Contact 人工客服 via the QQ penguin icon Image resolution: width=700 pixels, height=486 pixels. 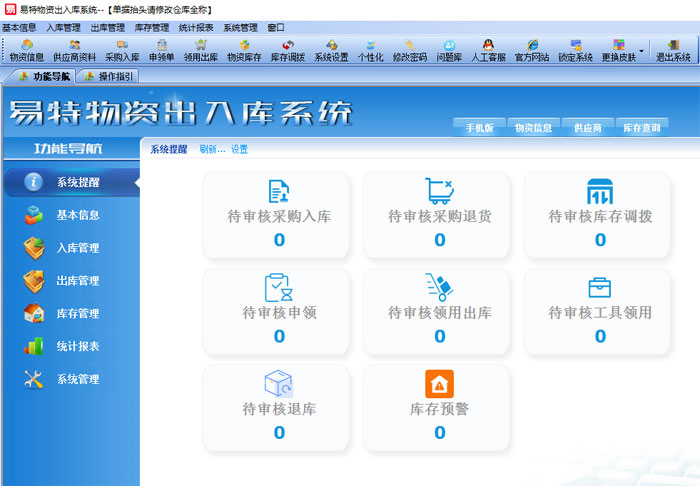[x=488, y=50]
